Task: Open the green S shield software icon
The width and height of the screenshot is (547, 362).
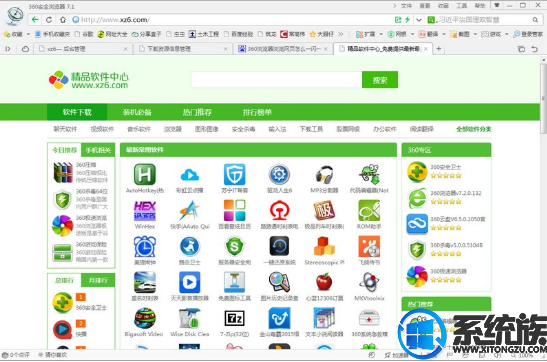Action: pos(234,246)
